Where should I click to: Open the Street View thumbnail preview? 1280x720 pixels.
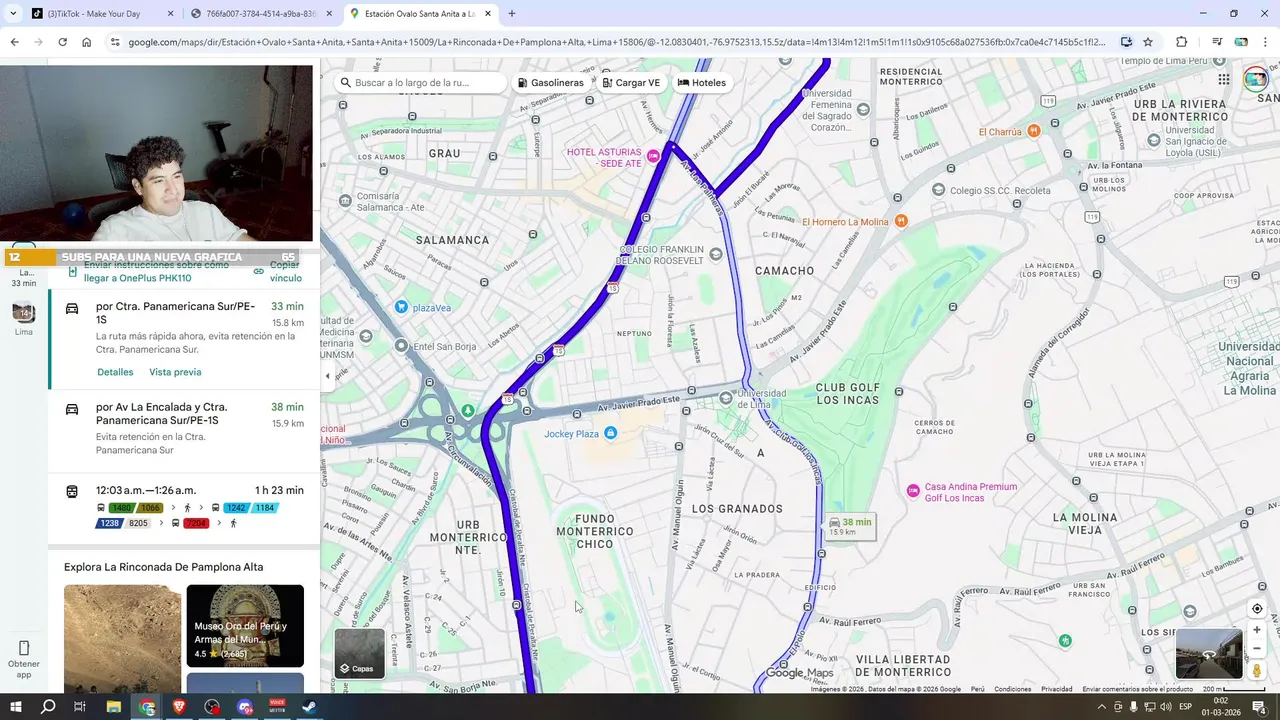coord(1209,654)
